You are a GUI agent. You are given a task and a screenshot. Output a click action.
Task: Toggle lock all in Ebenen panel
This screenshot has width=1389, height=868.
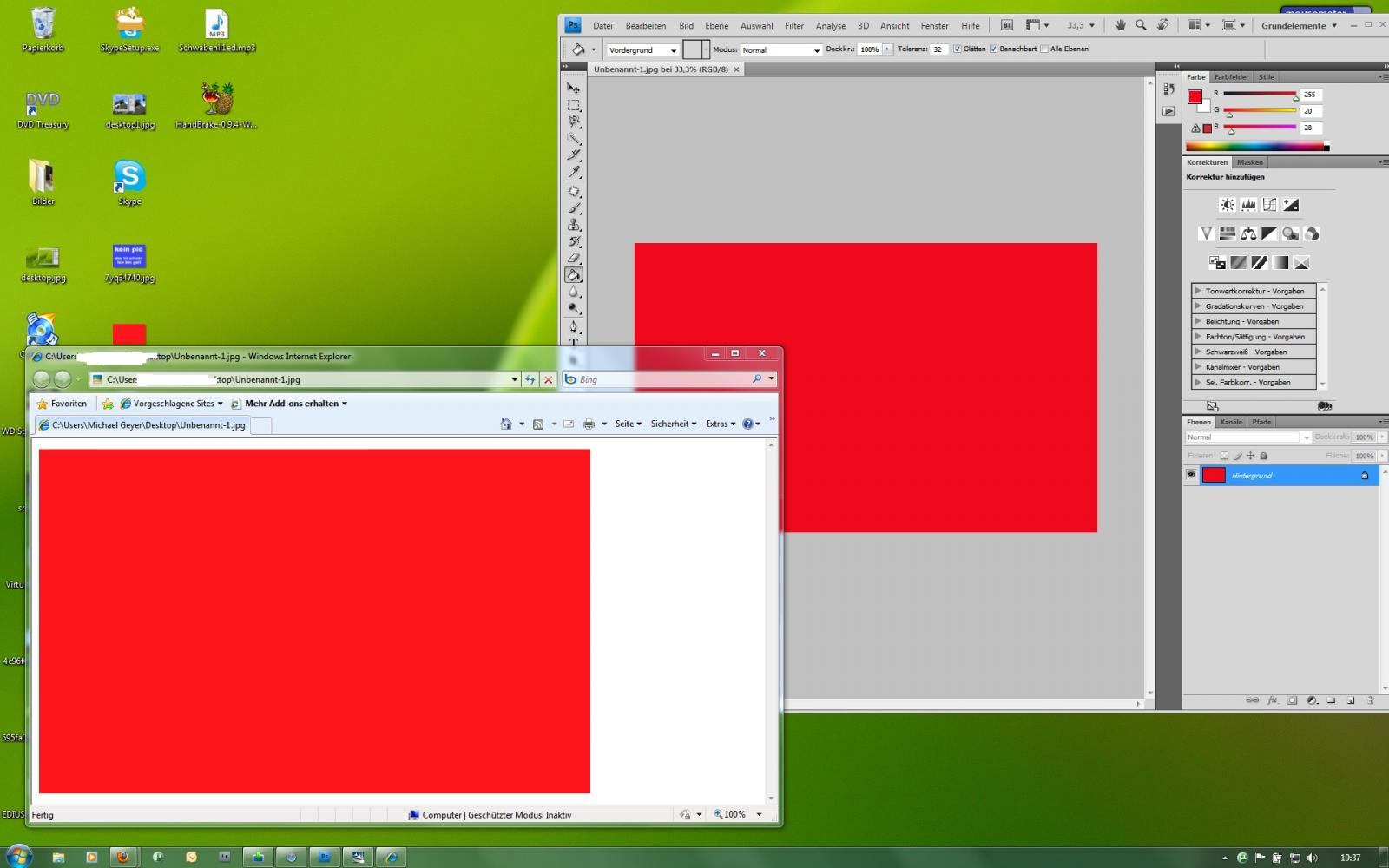tap(1264, 456)
